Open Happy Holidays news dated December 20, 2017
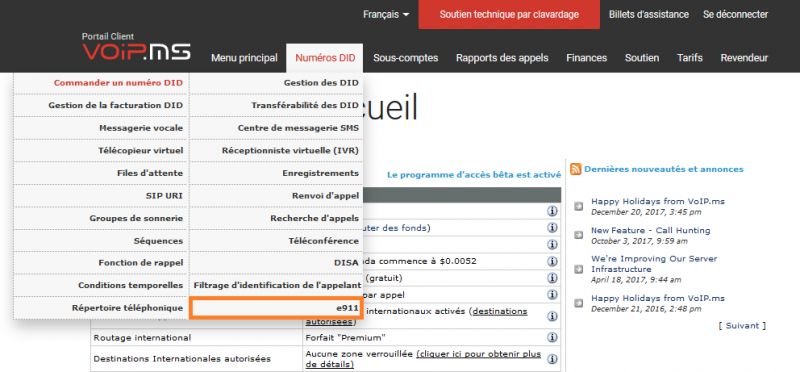This screenshot has width=800, height=372. pos(658,201)
